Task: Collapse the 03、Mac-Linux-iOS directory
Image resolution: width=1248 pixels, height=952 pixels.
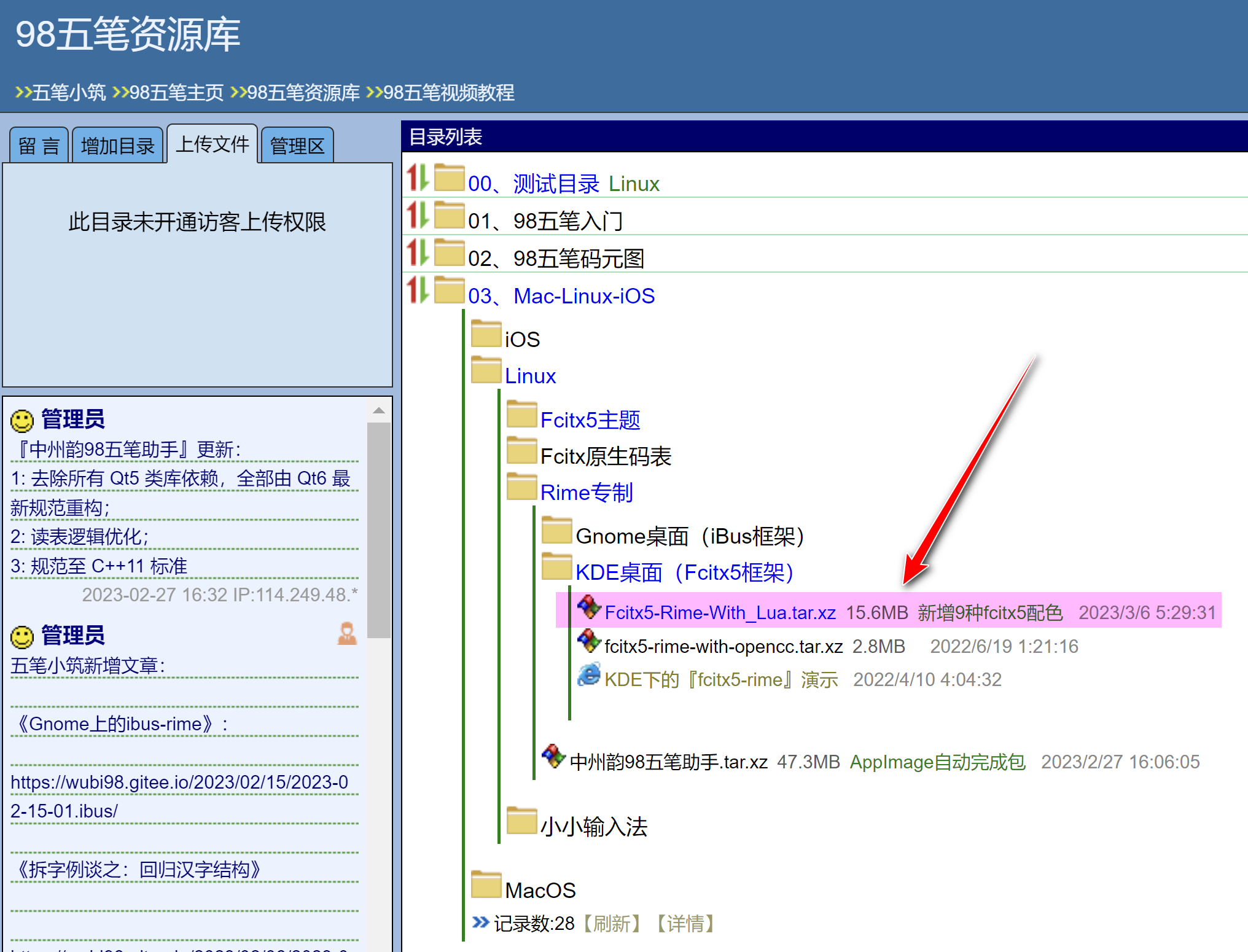Action: (561, 296)
